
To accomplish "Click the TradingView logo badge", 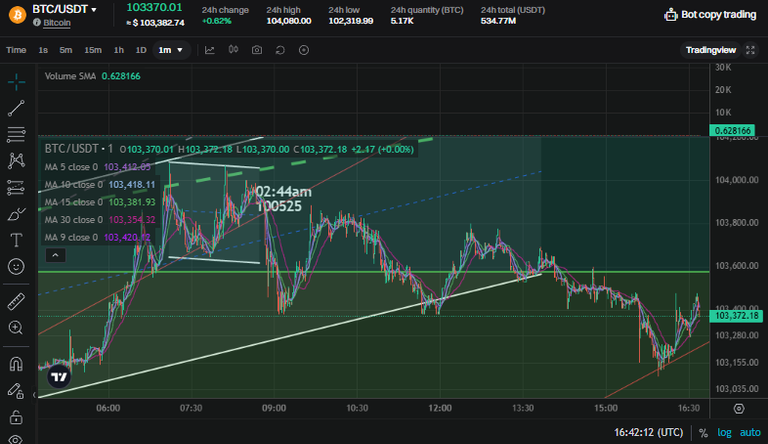I will click(59, 376).
